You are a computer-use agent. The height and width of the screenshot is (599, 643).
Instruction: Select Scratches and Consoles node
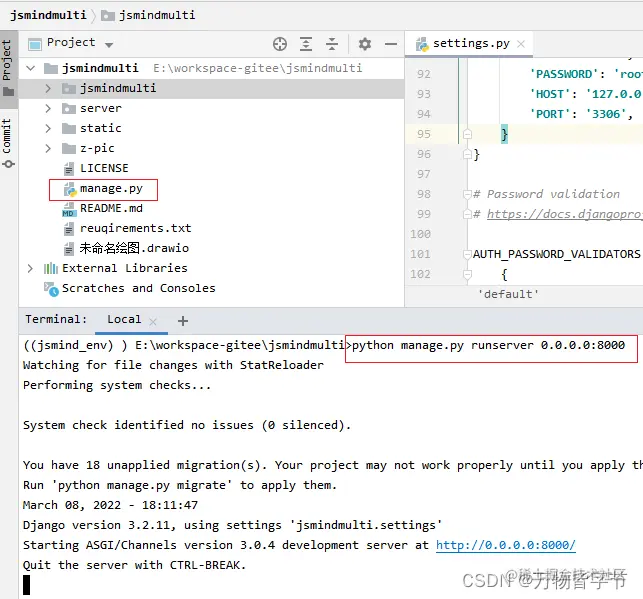click(x=139, y=289)
